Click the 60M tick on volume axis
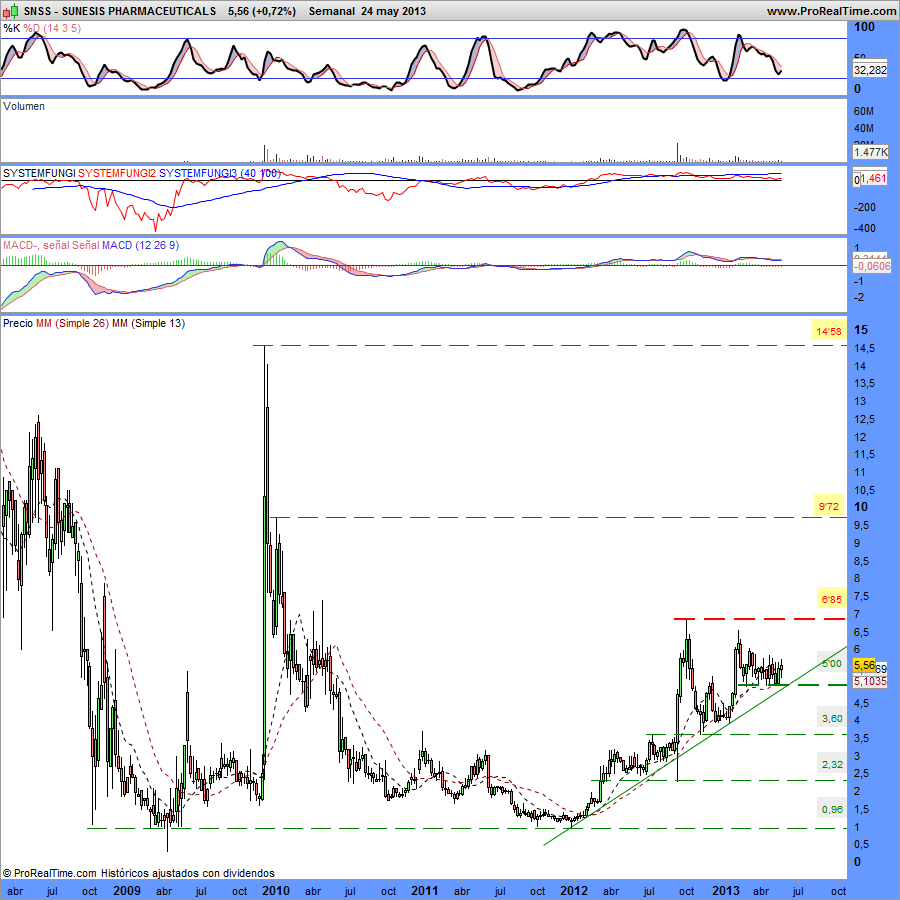Image resolution: width=900 pixels, height=900 pixels. point(864,111)
